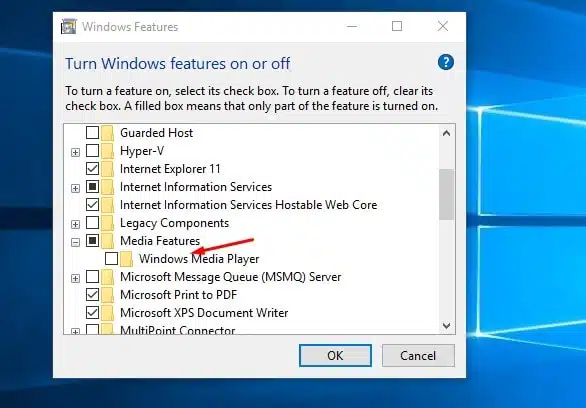Check the Windows Media Player checkbox
The image size is (586, 408).
[x=111, y=259]
